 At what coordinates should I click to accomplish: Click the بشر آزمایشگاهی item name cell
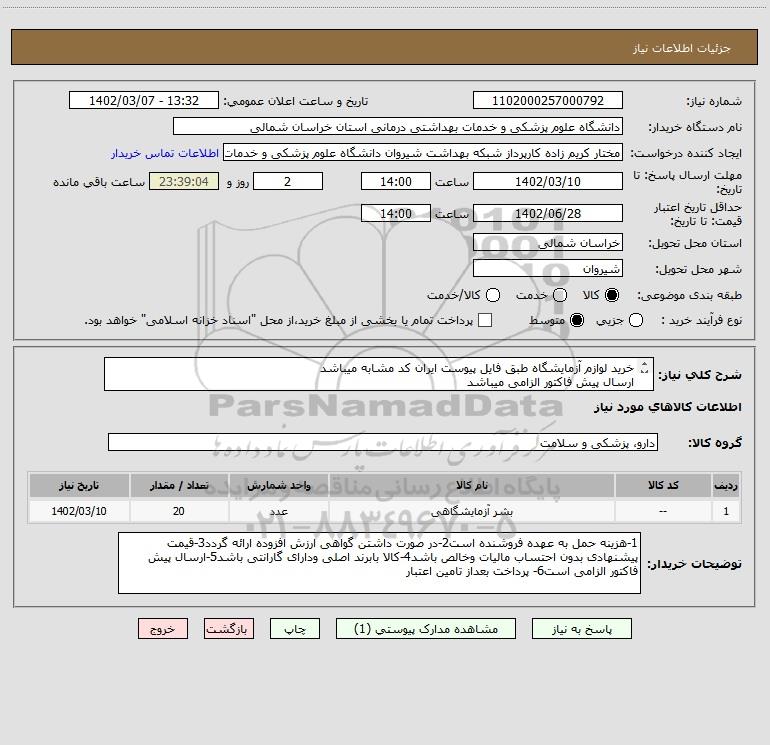471,511
